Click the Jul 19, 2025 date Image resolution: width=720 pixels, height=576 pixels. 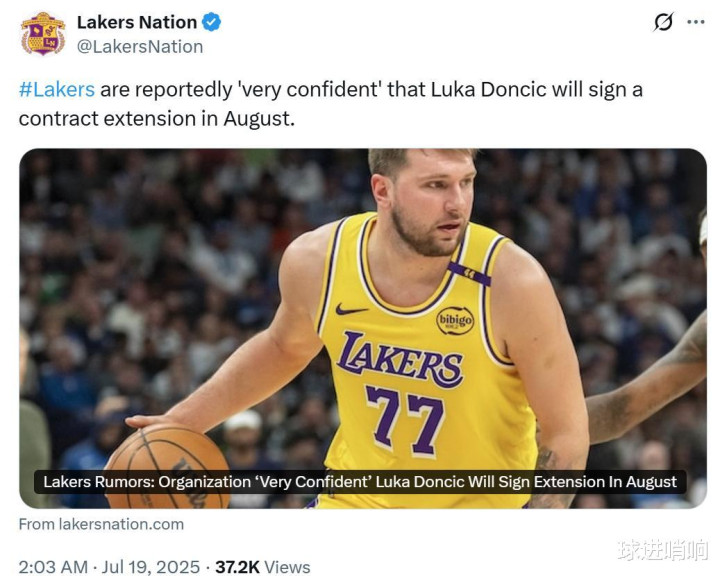(x=151, y=567)
